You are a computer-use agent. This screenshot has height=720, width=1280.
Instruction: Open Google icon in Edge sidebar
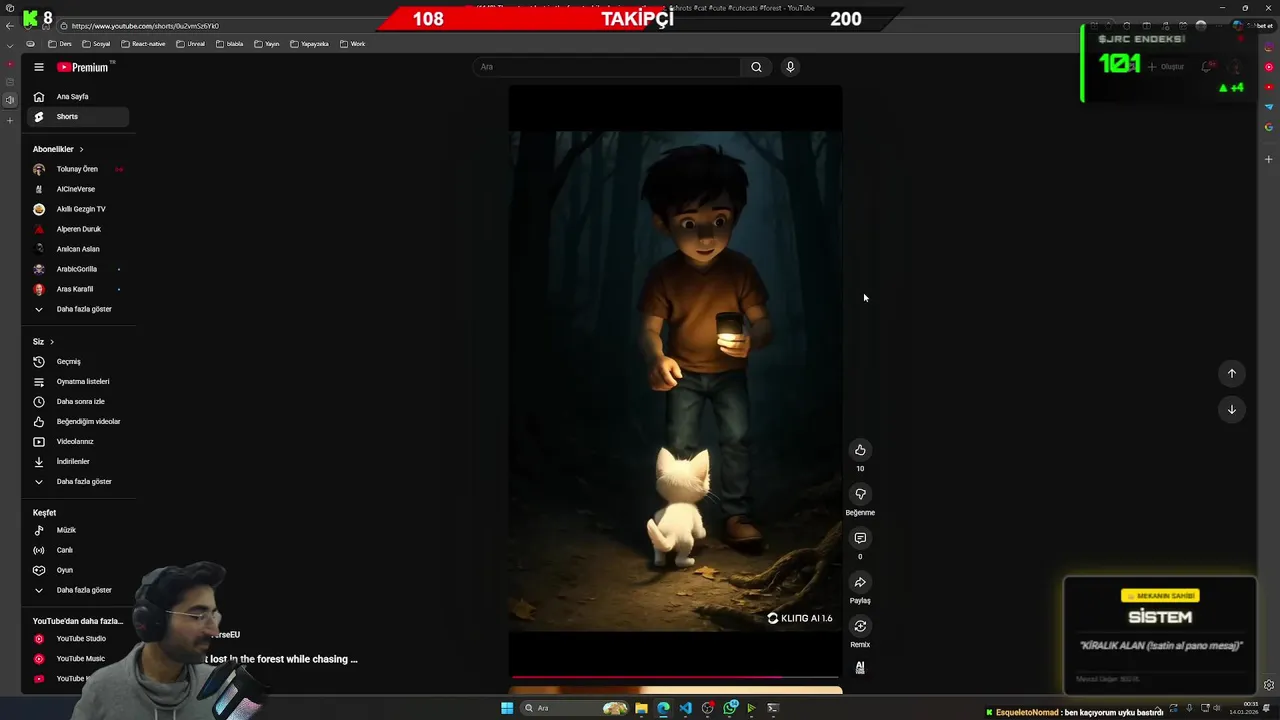pos(1269,127)
